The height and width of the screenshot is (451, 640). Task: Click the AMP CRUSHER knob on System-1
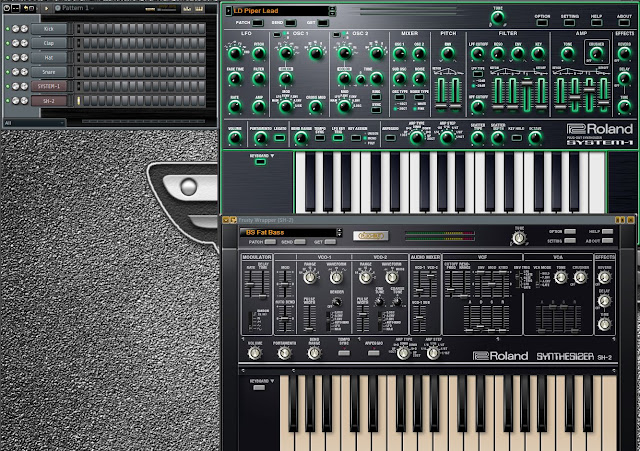(596, 53)
